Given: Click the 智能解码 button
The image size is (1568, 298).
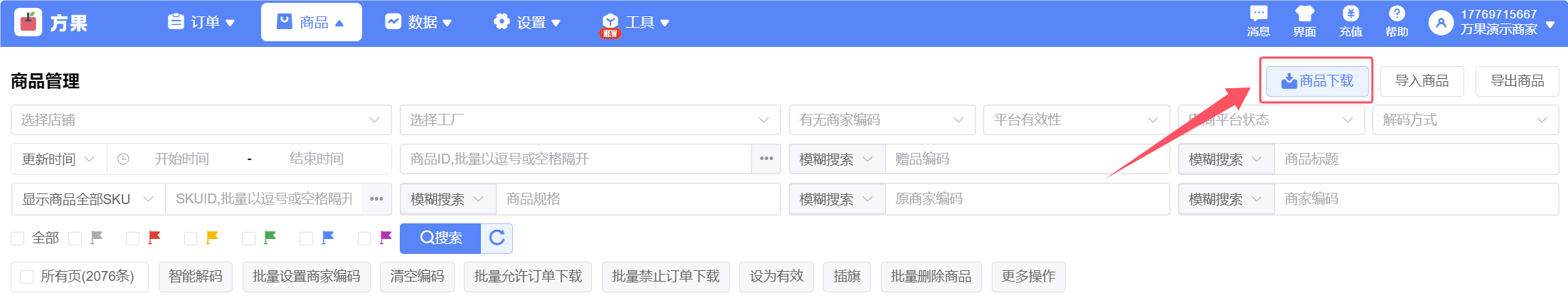Looking at the screenshot, I should [x=196, y=277].
